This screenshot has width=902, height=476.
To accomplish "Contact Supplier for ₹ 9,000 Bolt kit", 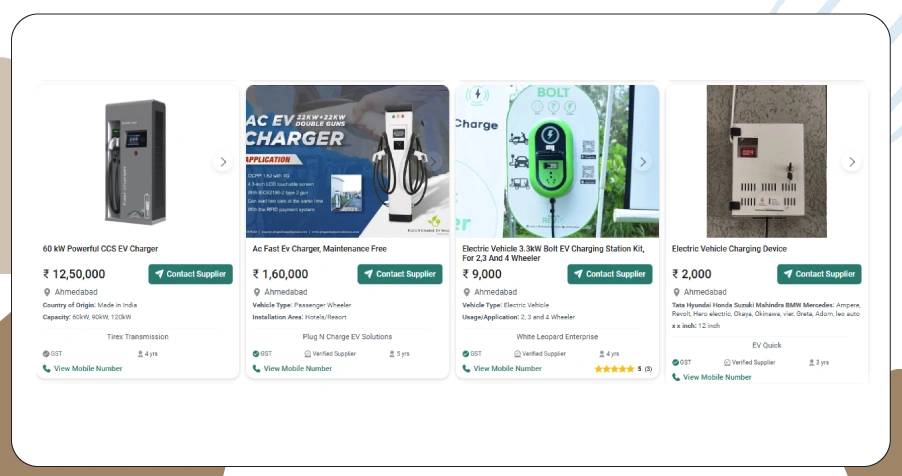I will coord(610,274).
